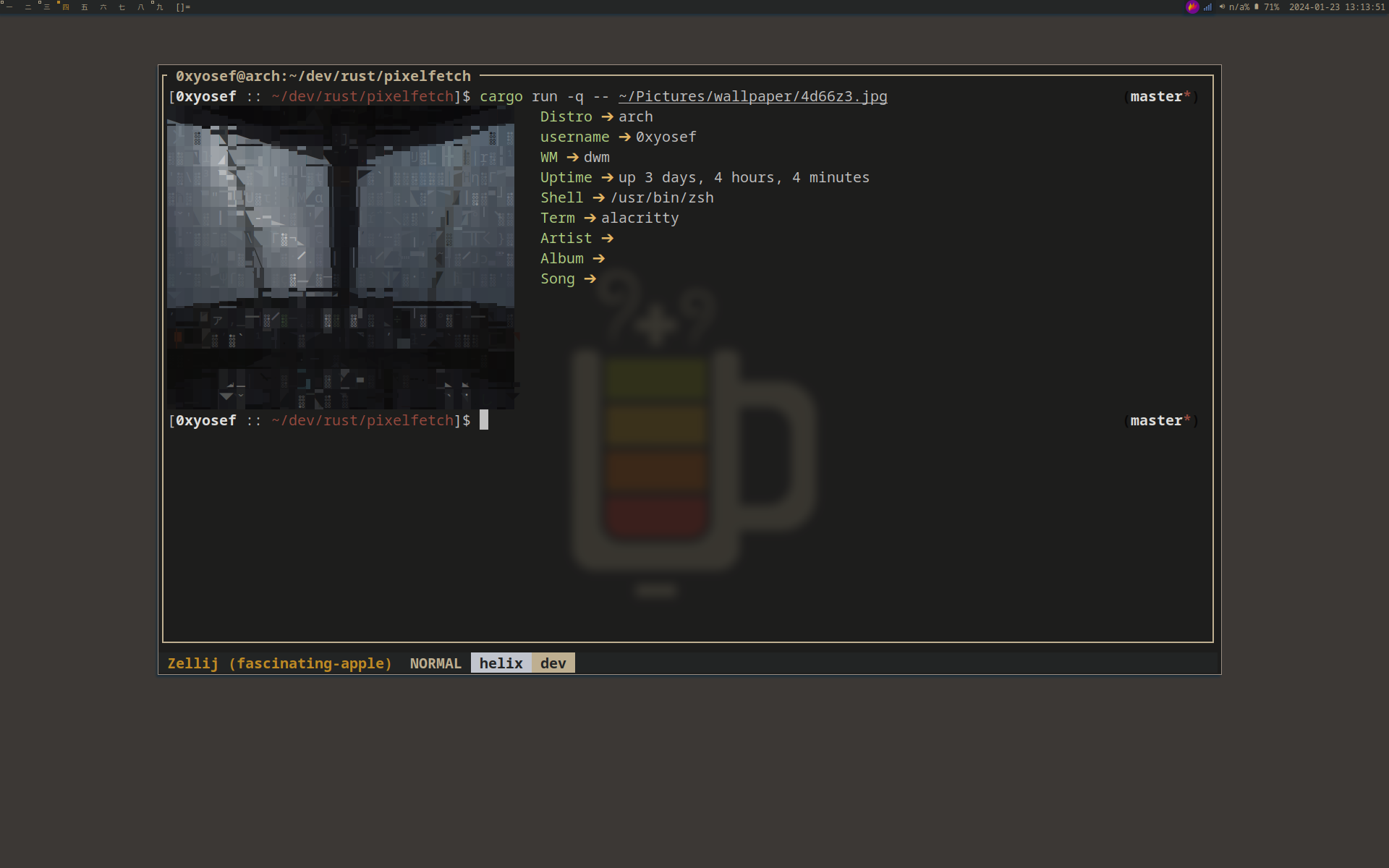Screen dimensions: 1389x868
Task: Click the network signal strength icon
Action: pos(1207,7)
